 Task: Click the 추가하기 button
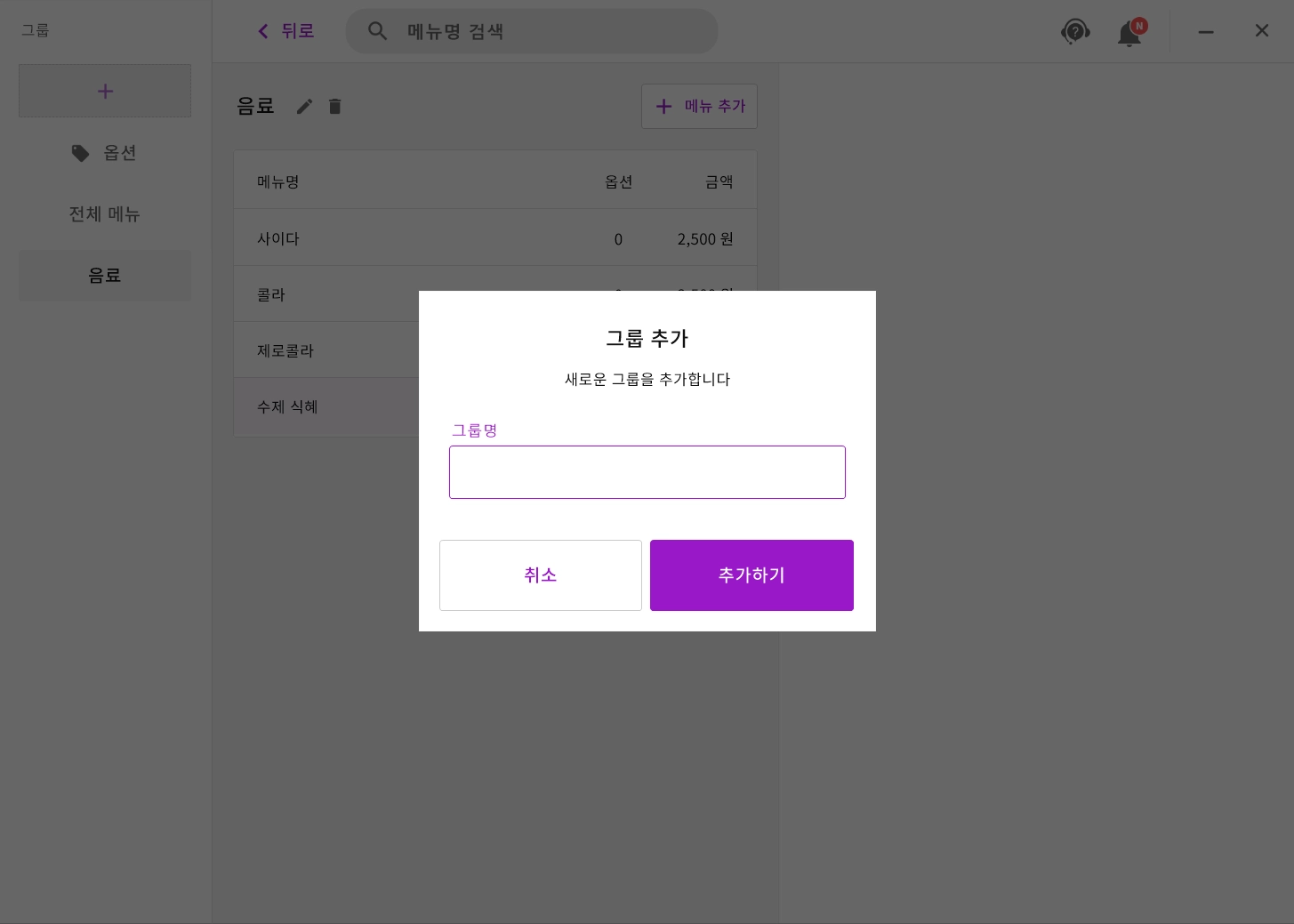click(751, 575)
